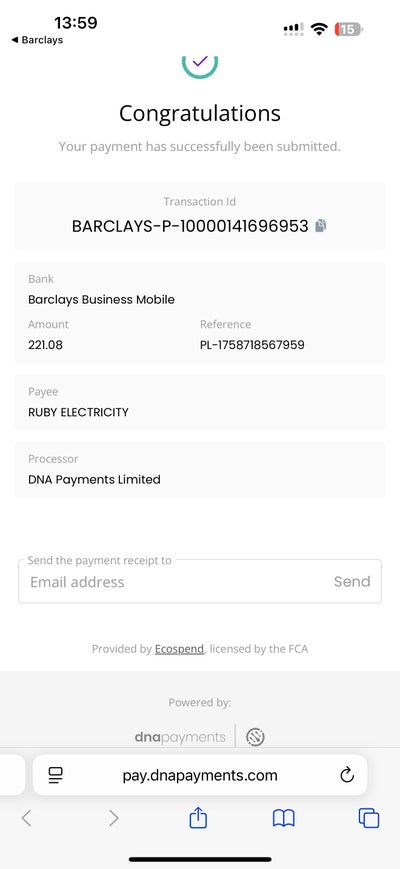Tap the reference PL-1758718567959 text
The height and width of the screenshot is (869, 400).
coord(252,345)
